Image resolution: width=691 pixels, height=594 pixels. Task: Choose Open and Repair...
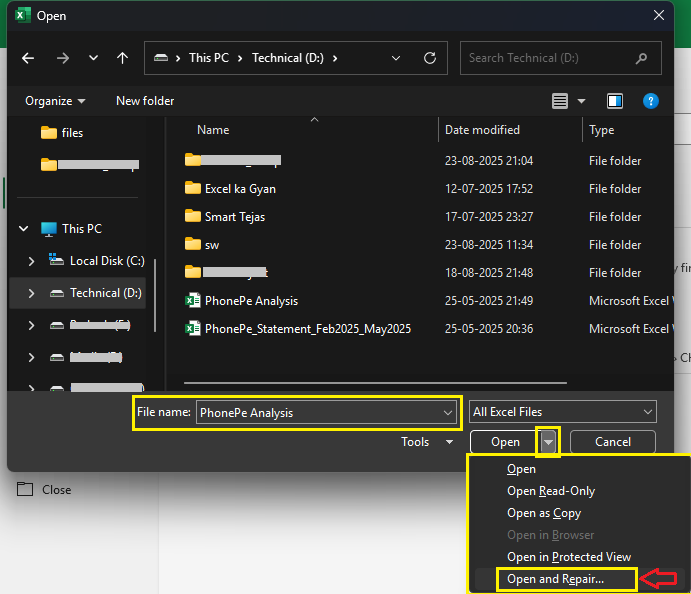pyautogui.click(x=555, y=579)
